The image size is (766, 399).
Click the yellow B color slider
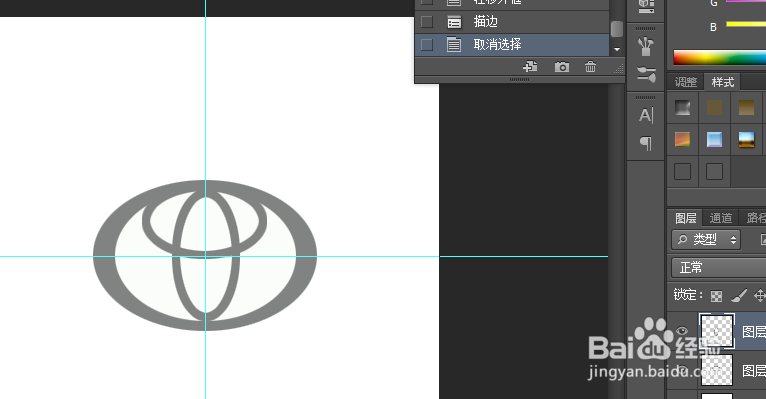[746, 24]
